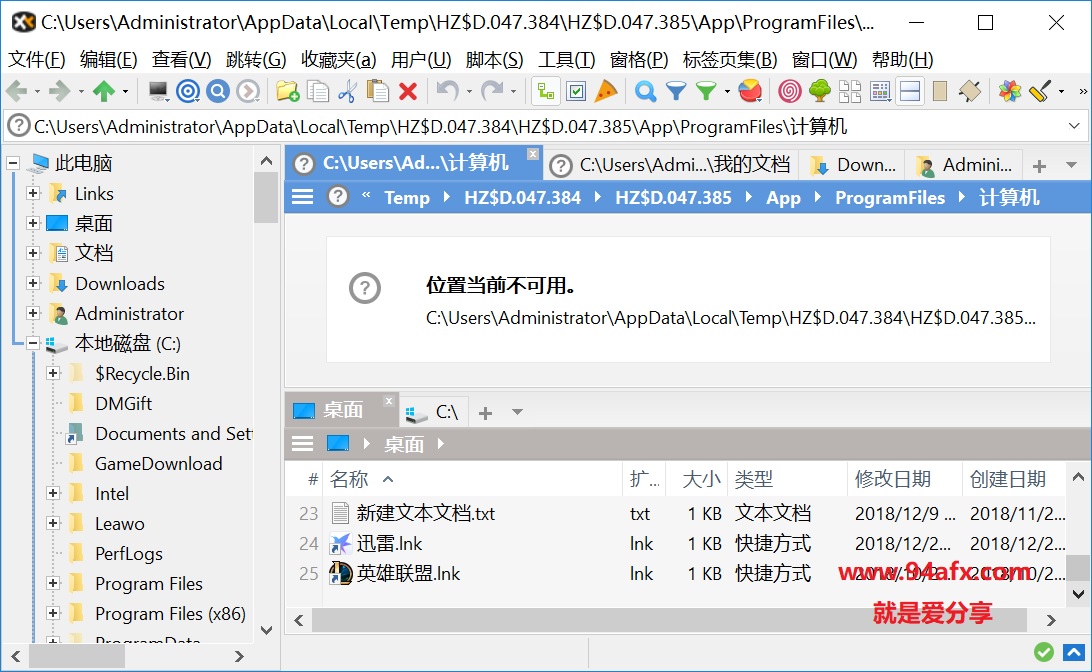Switch to the 我的文档 tab
Screen dimensions: 1092x672
[671, 165]
